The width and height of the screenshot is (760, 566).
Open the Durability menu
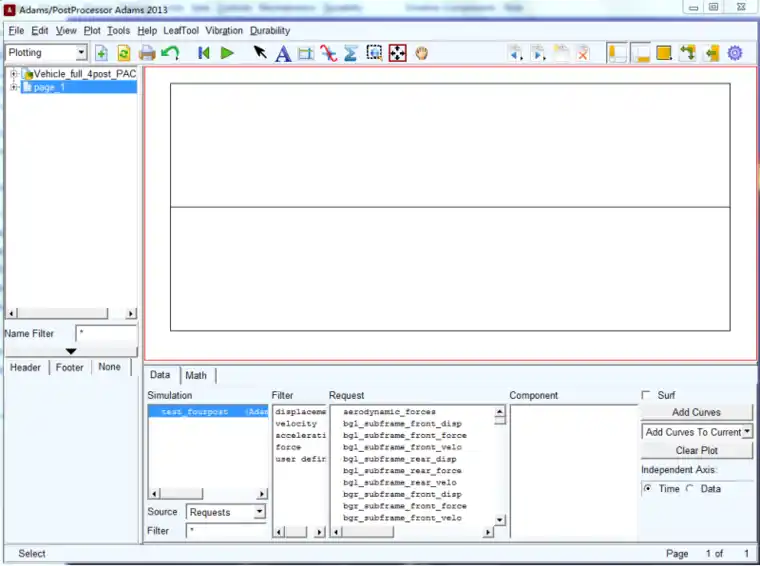270,31
